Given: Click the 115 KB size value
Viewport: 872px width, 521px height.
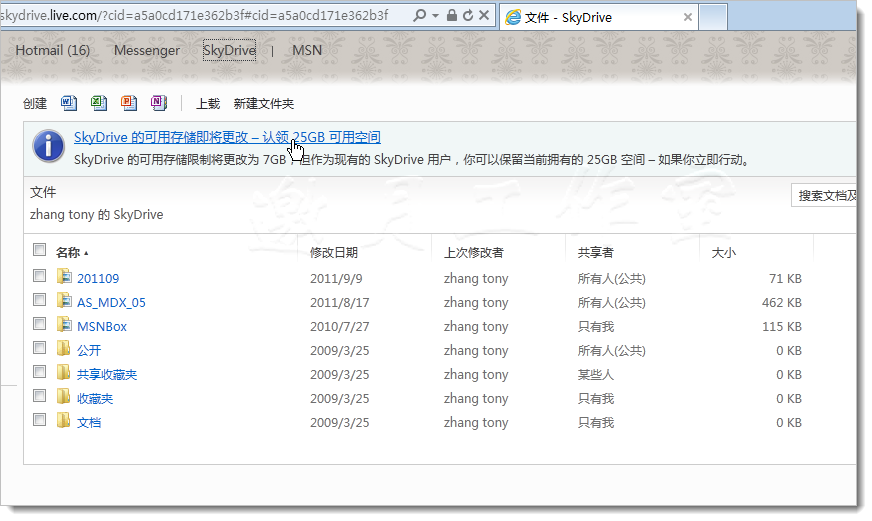Looking at the screenshot, I should coord(781,326).
